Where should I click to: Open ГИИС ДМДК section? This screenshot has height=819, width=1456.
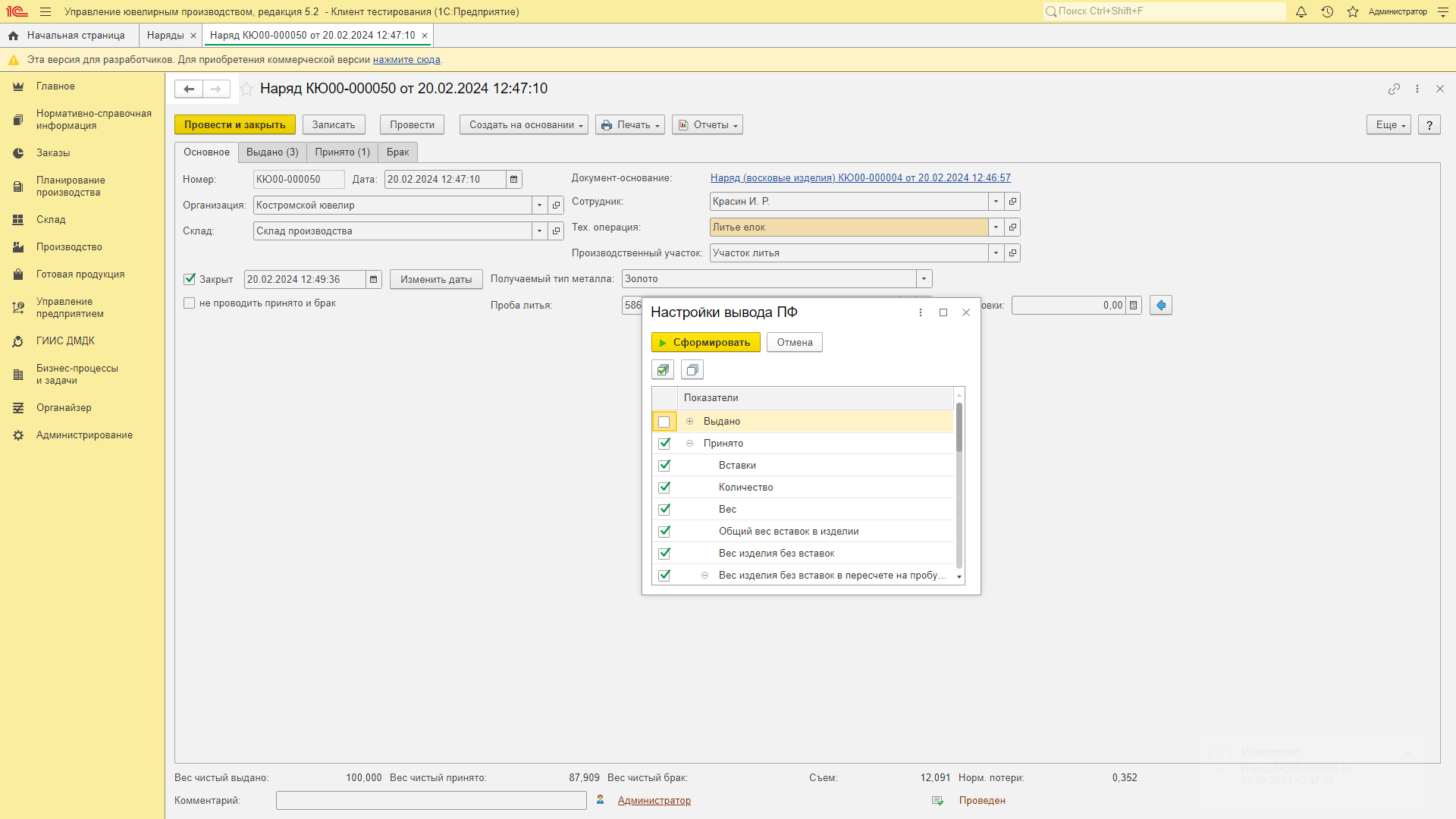65,341
